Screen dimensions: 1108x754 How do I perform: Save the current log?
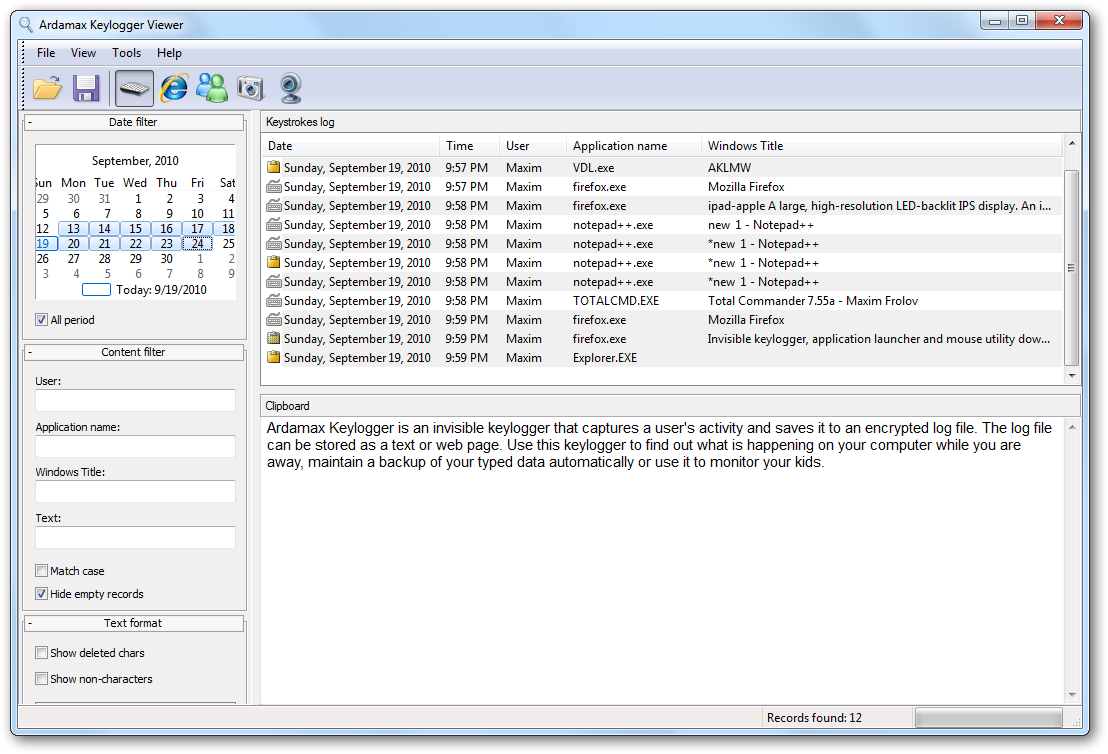87,88
